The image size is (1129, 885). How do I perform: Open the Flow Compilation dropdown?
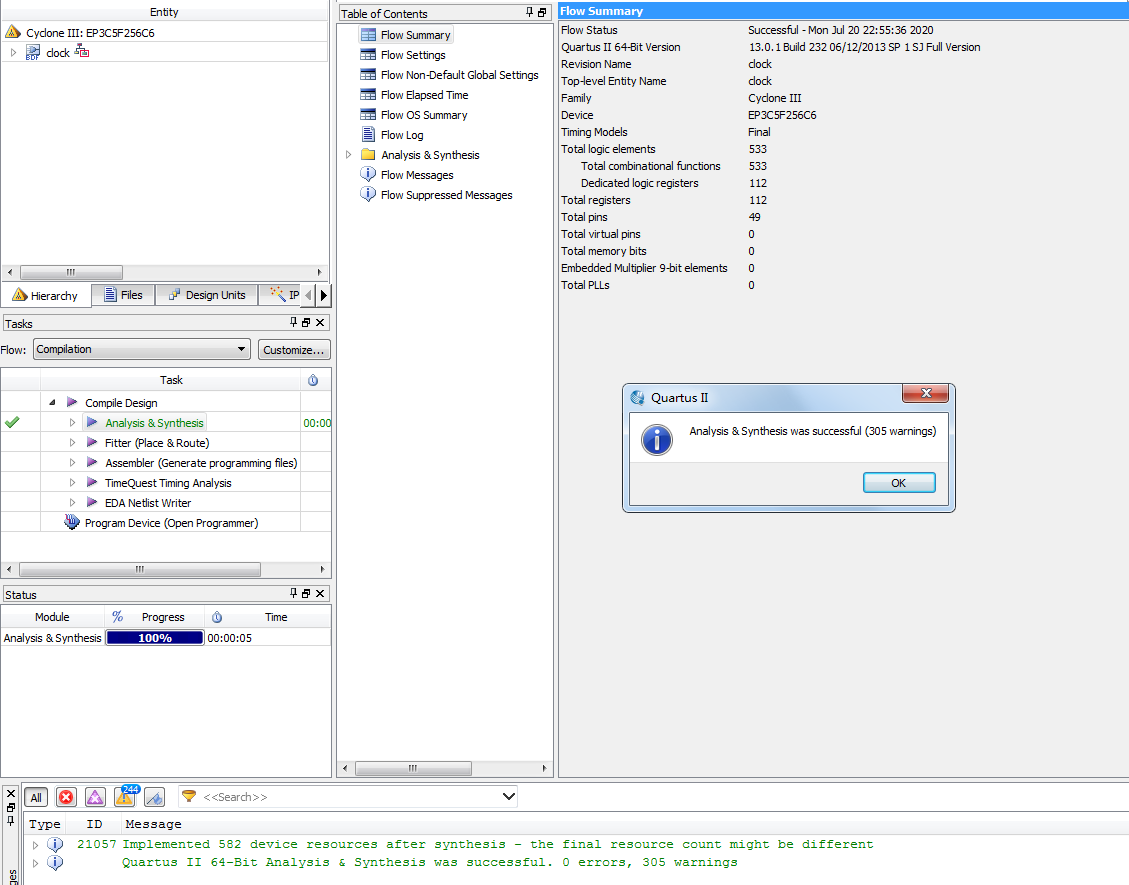tap(142, 349)
